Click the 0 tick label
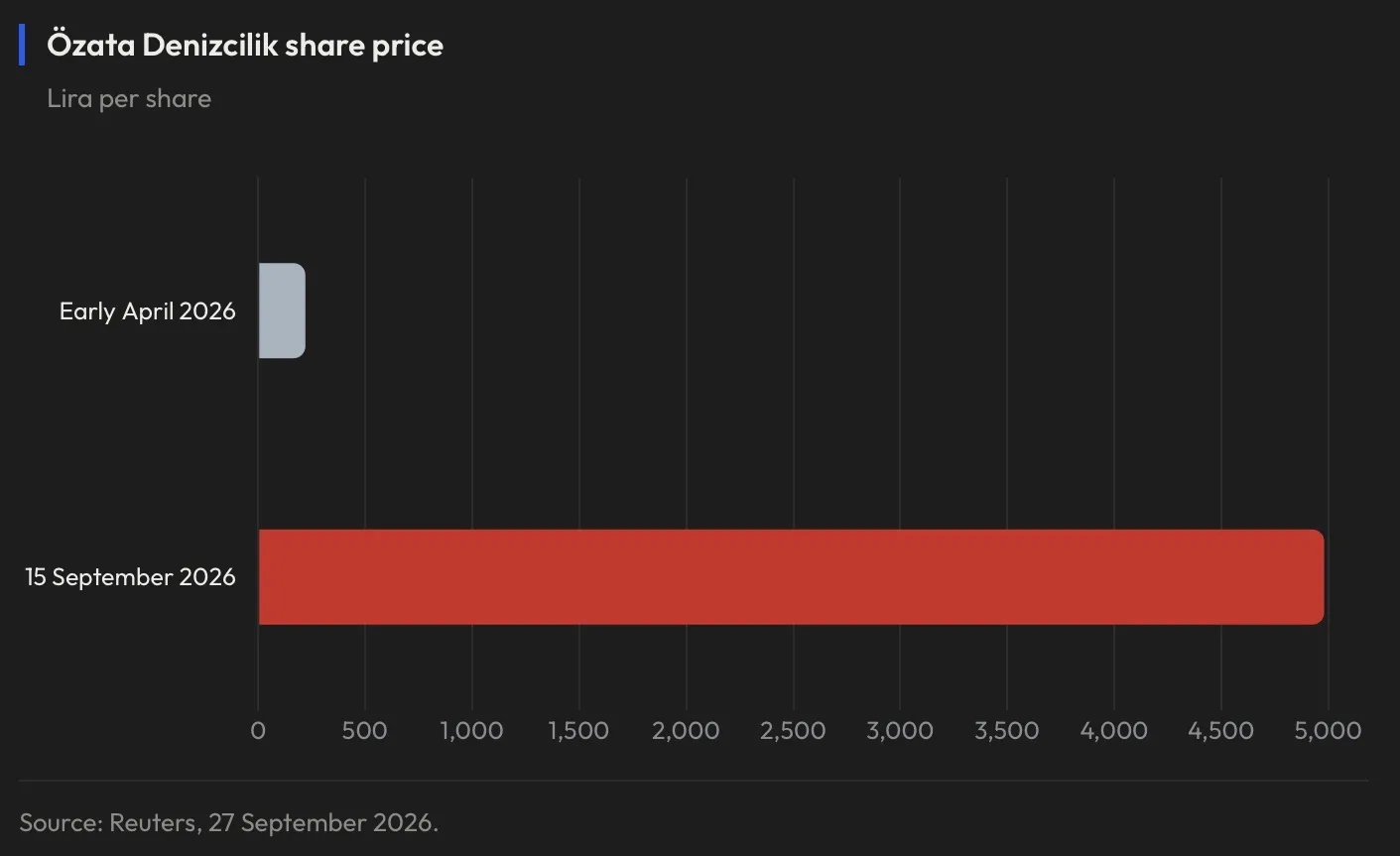The height and width of the screenshot is (856, 1400). click(x=258, y=731)
